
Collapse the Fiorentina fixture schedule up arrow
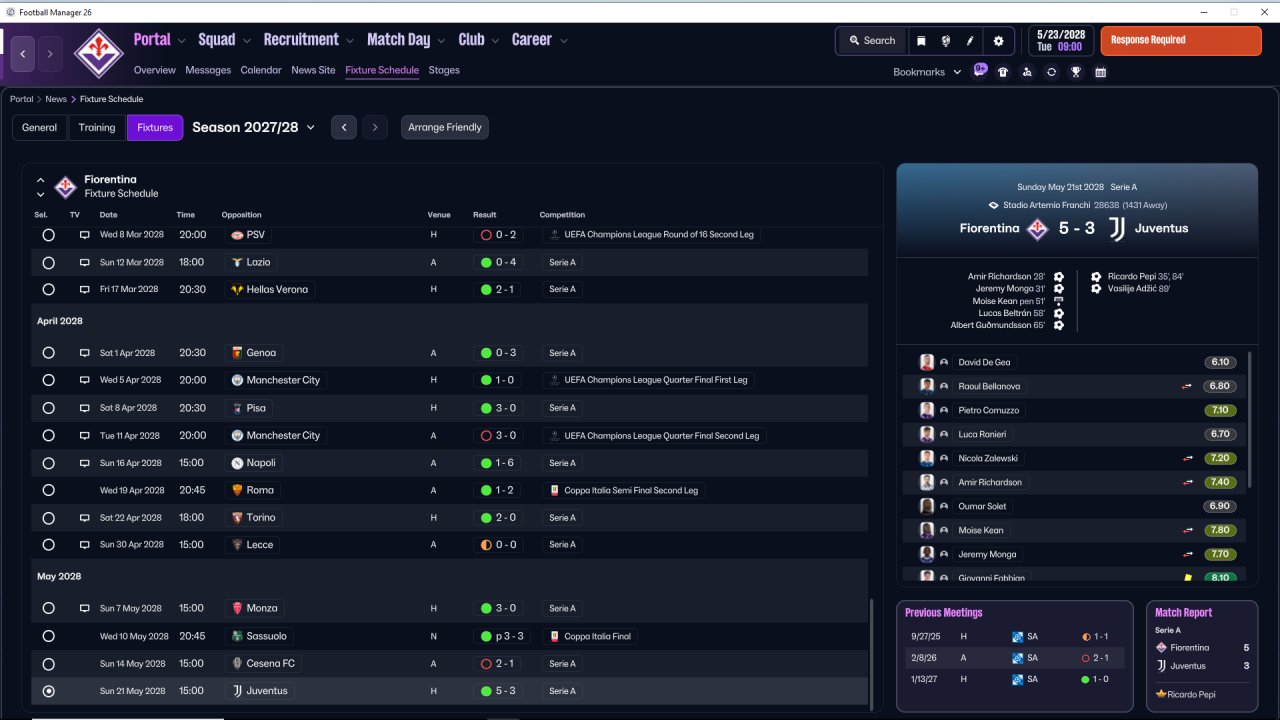(41, 181)
